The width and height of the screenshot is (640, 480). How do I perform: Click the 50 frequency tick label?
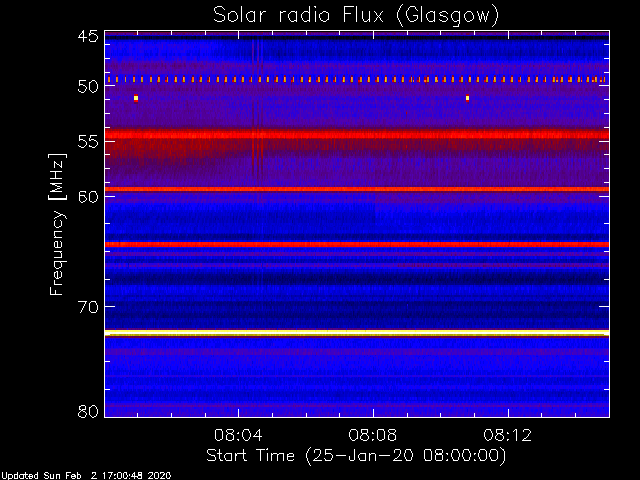pyautogui.click(x=88, y=87)
